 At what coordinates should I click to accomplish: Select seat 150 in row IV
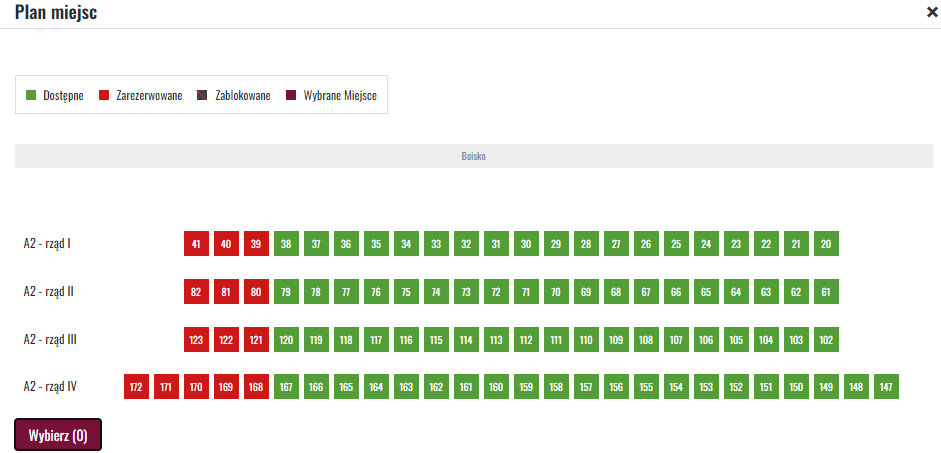(x=796, y=386)
